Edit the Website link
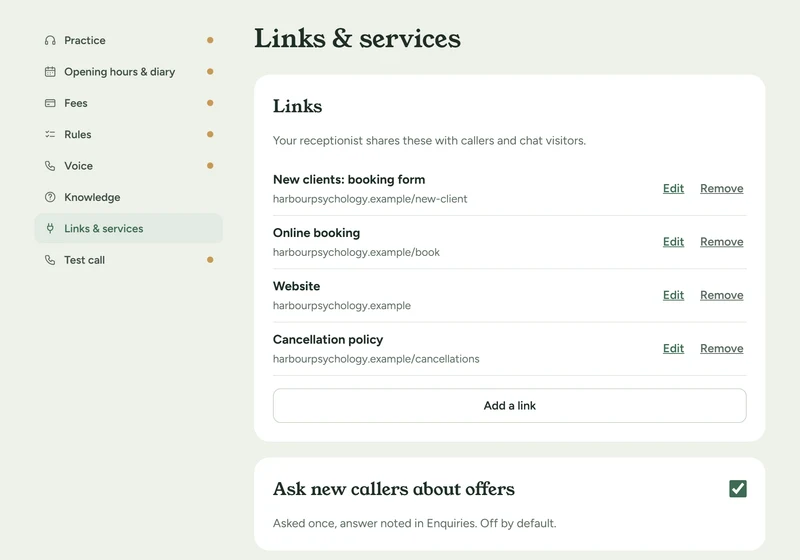This screenshot has height=560, width=800. tap(673, 295)
